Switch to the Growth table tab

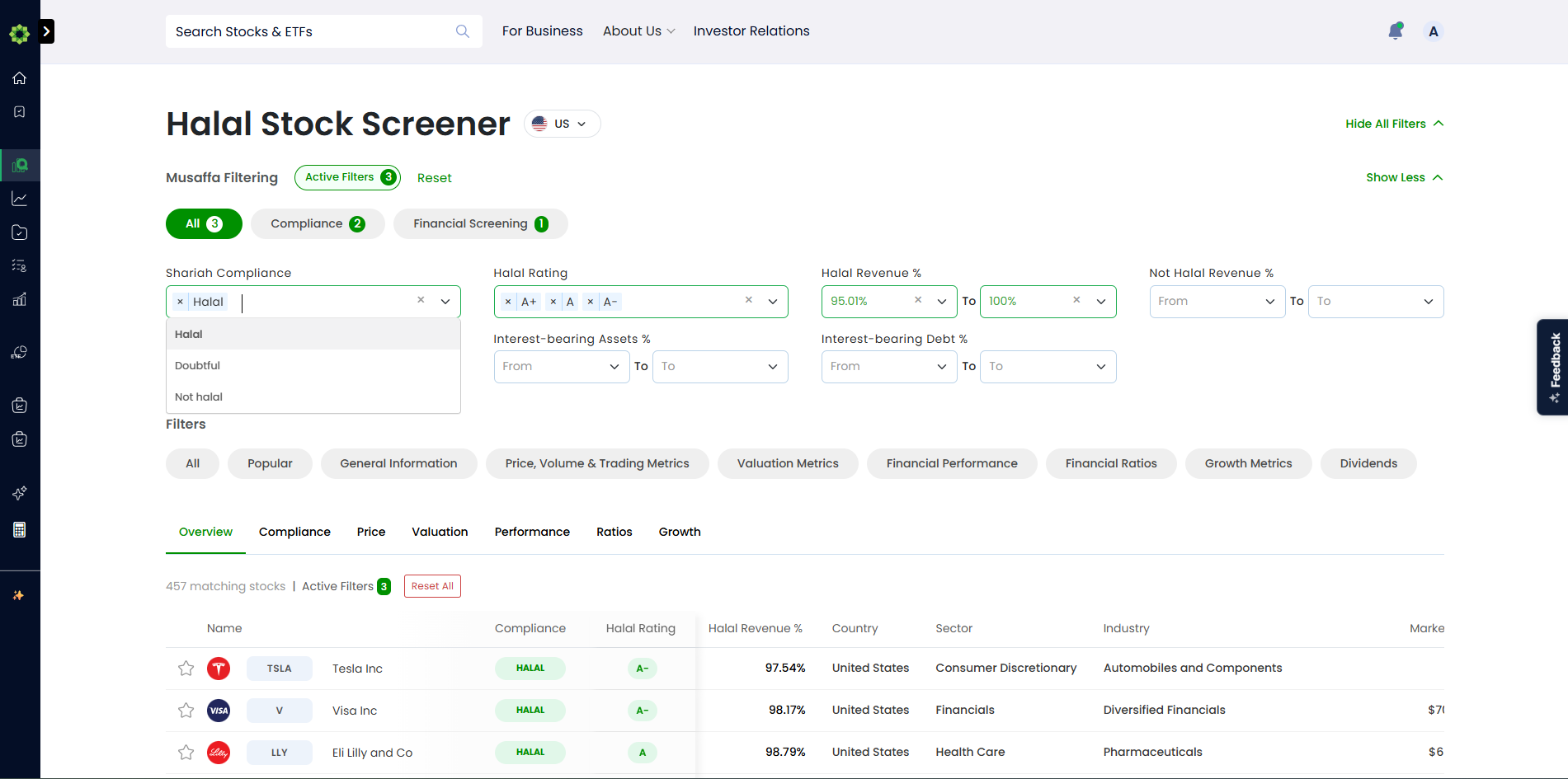(x=680, y=532)
